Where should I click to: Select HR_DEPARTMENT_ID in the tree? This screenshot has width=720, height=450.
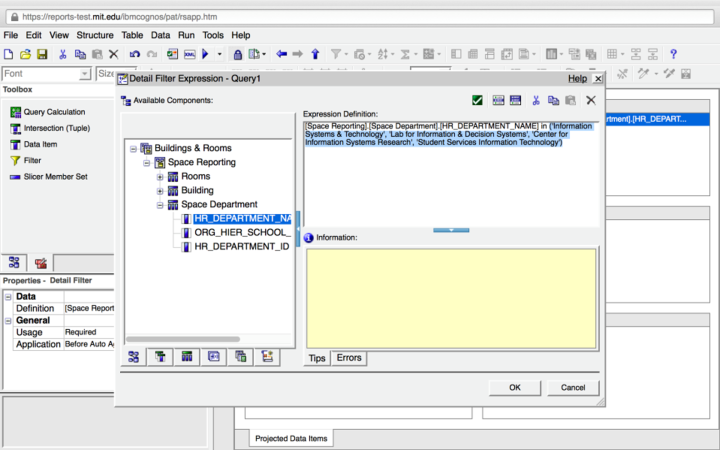click(x=241, y=246)
